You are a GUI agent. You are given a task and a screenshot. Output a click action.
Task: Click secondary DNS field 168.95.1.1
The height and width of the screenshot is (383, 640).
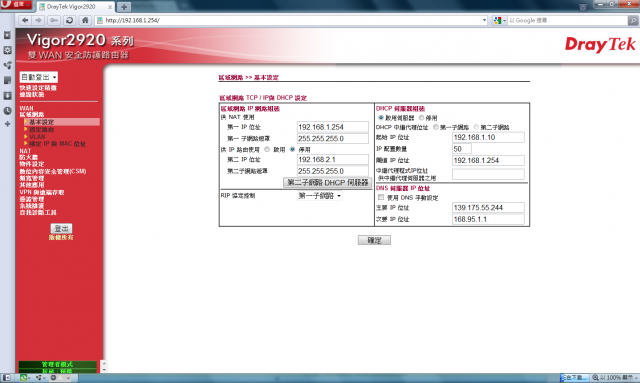pyautogui.click(x=488, y=219)
